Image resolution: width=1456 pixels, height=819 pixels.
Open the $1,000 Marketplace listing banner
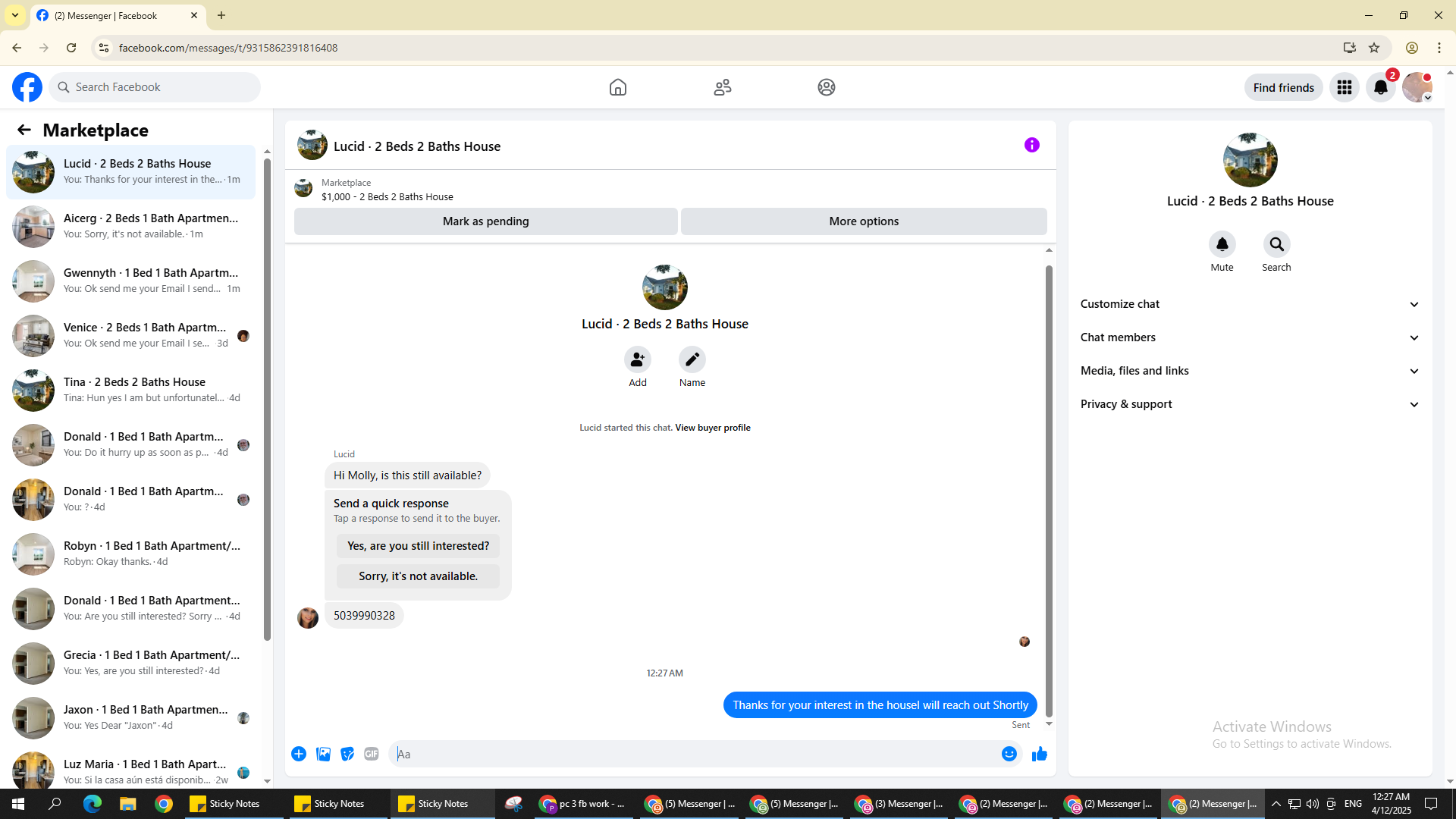[x=670, y=190]
